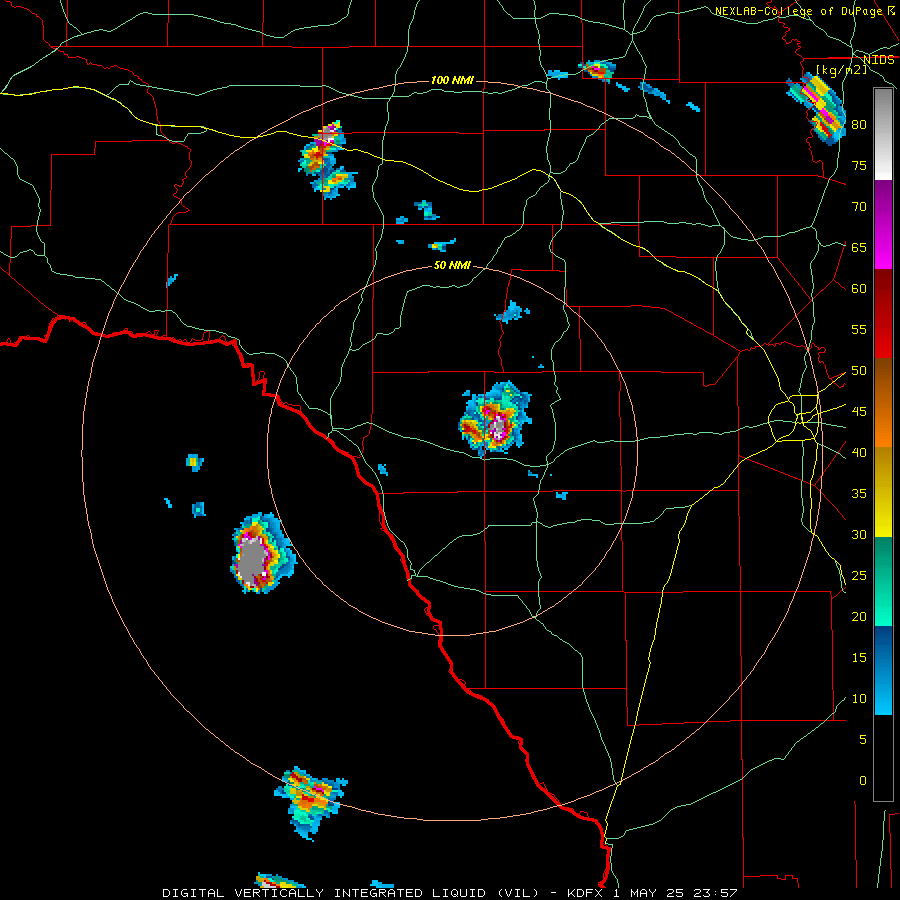Click the 20 value on the scale
The width and height of the screenshot is (900, 900).
click(x=859, y=617)
